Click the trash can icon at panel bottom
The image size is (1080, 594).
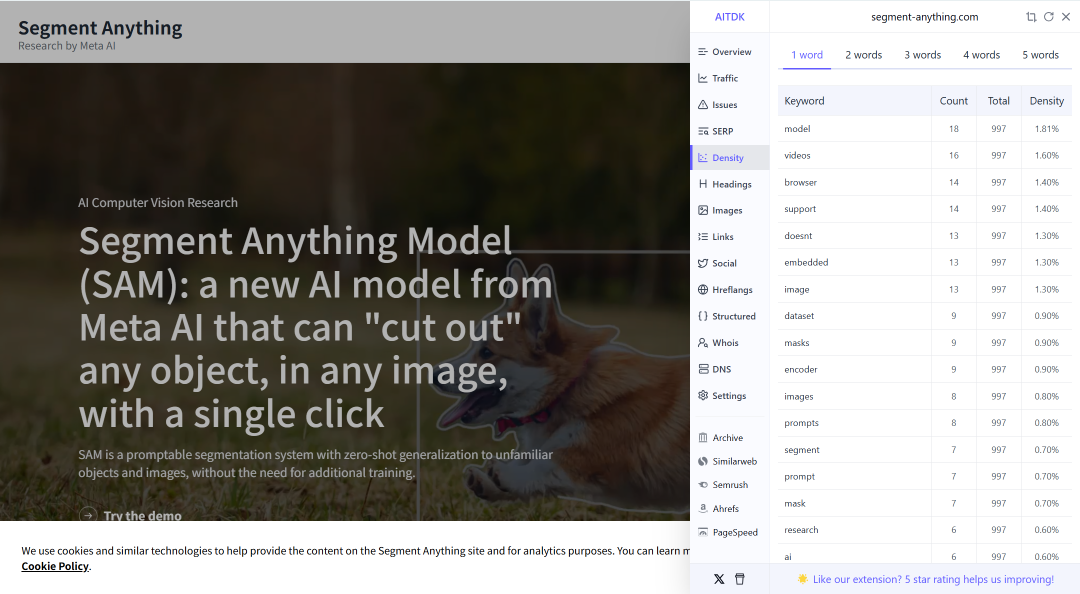pos(740,579)
